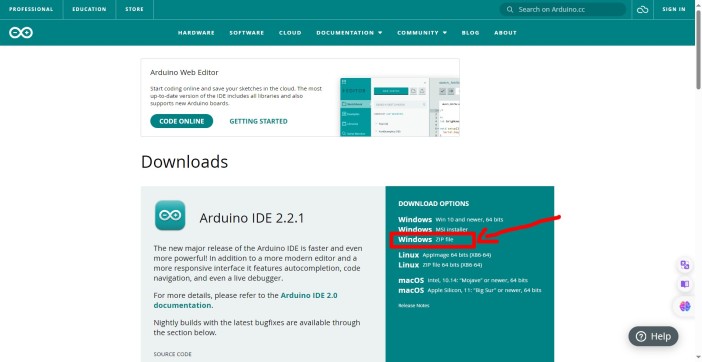Open the Arduino Cloud icon near Sign In

[x=642, y=9]
